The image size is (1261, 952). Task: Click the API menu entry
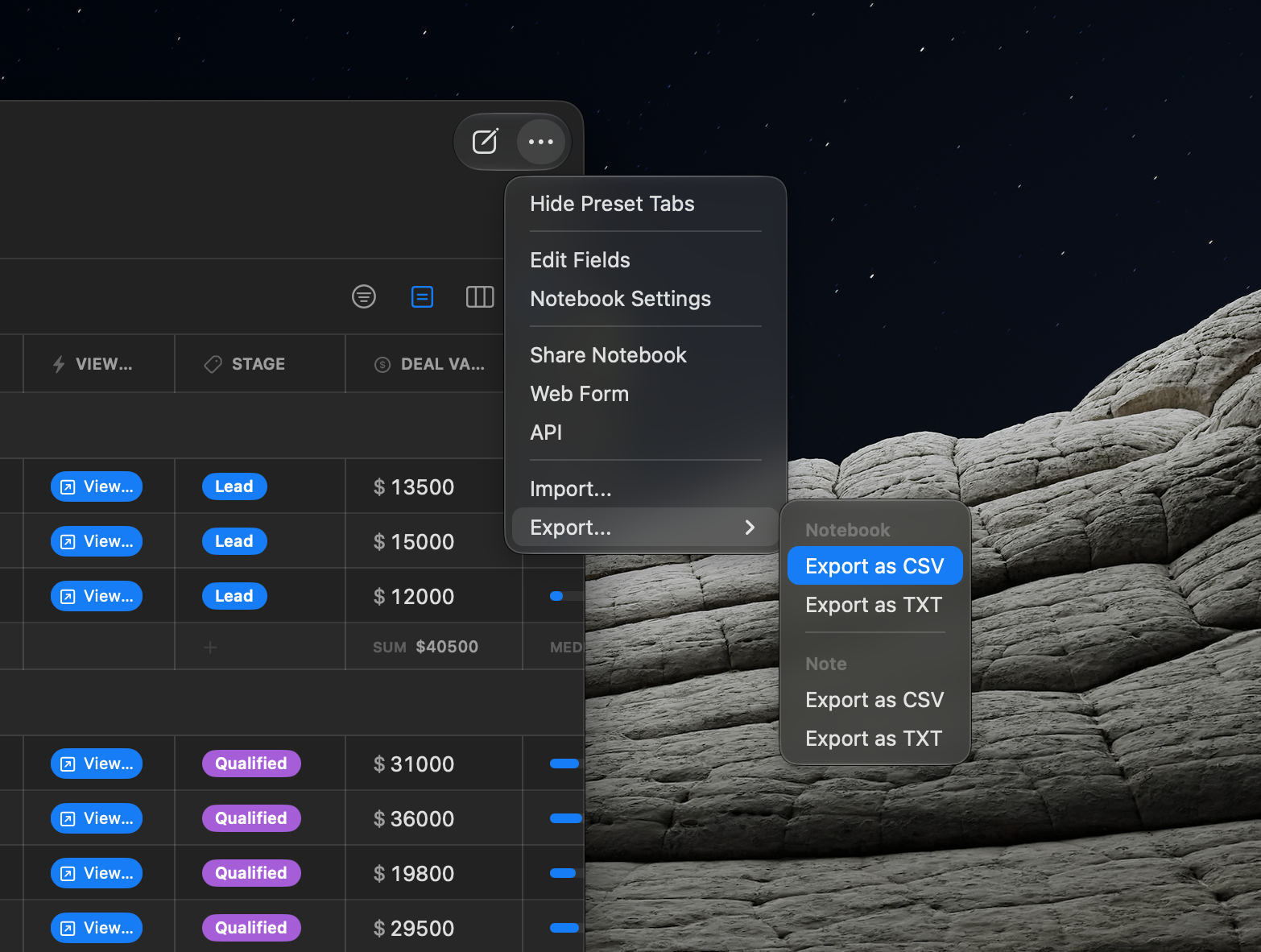coord(645,433)
